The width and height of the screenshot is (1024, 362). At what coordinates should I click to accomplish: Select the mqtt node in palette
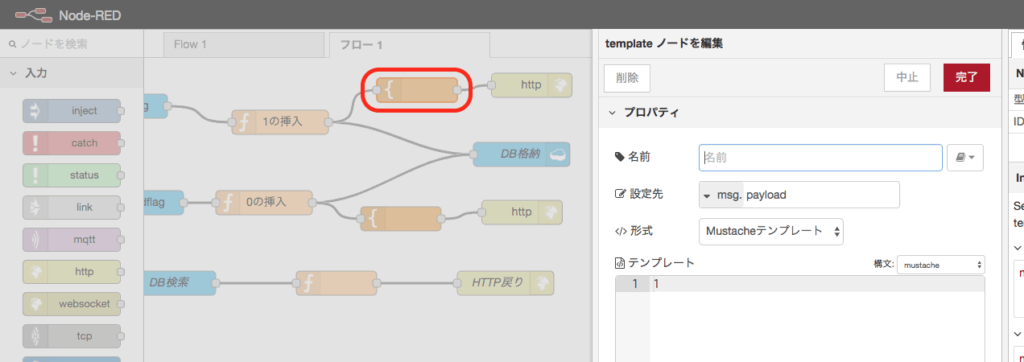72,239
